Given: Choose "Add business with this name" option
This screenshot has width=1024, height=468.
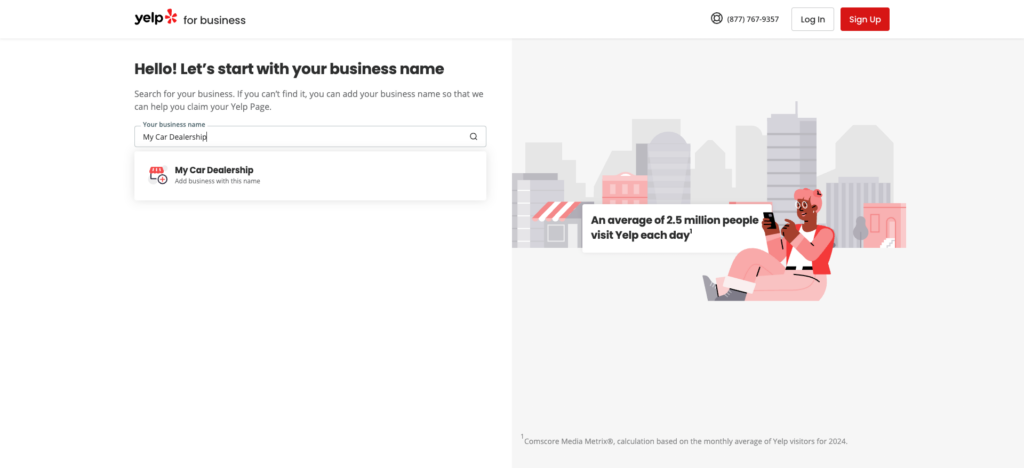Looking at the screenshot, I should tap(217, 181).
